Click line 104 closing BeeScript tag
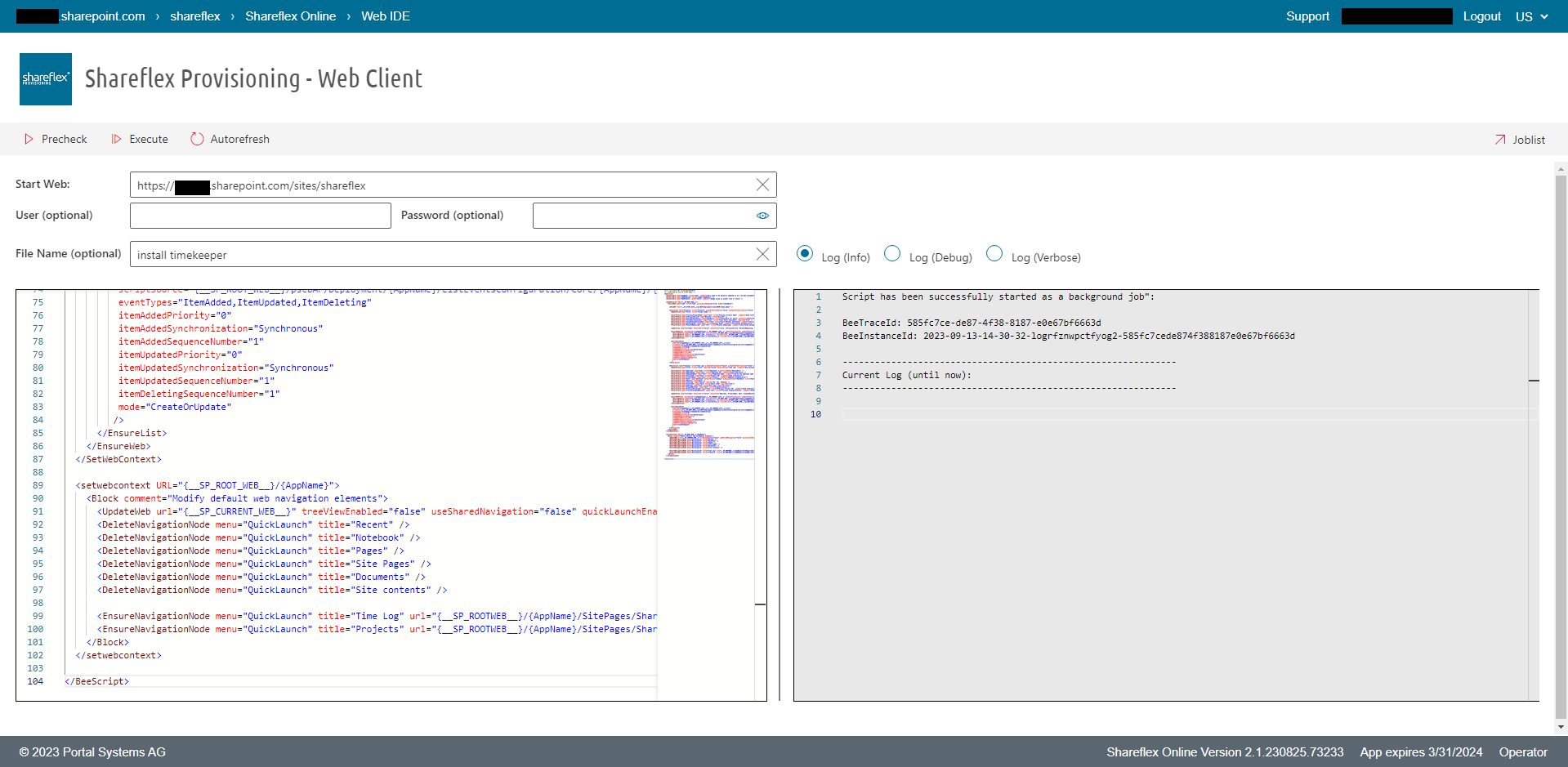 [96, 681]
